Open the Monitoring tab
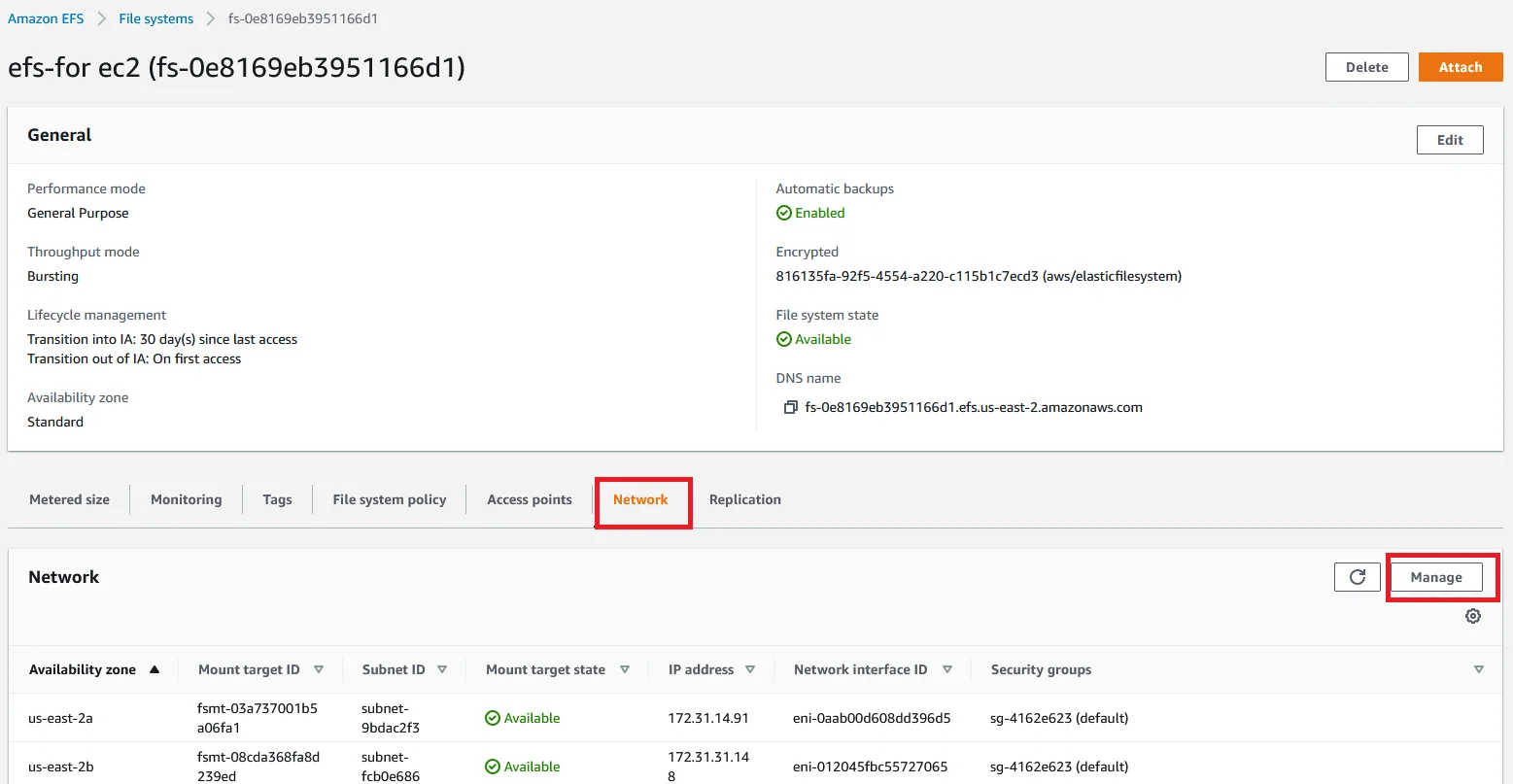The image size is (1513, 784). (186, 499)
